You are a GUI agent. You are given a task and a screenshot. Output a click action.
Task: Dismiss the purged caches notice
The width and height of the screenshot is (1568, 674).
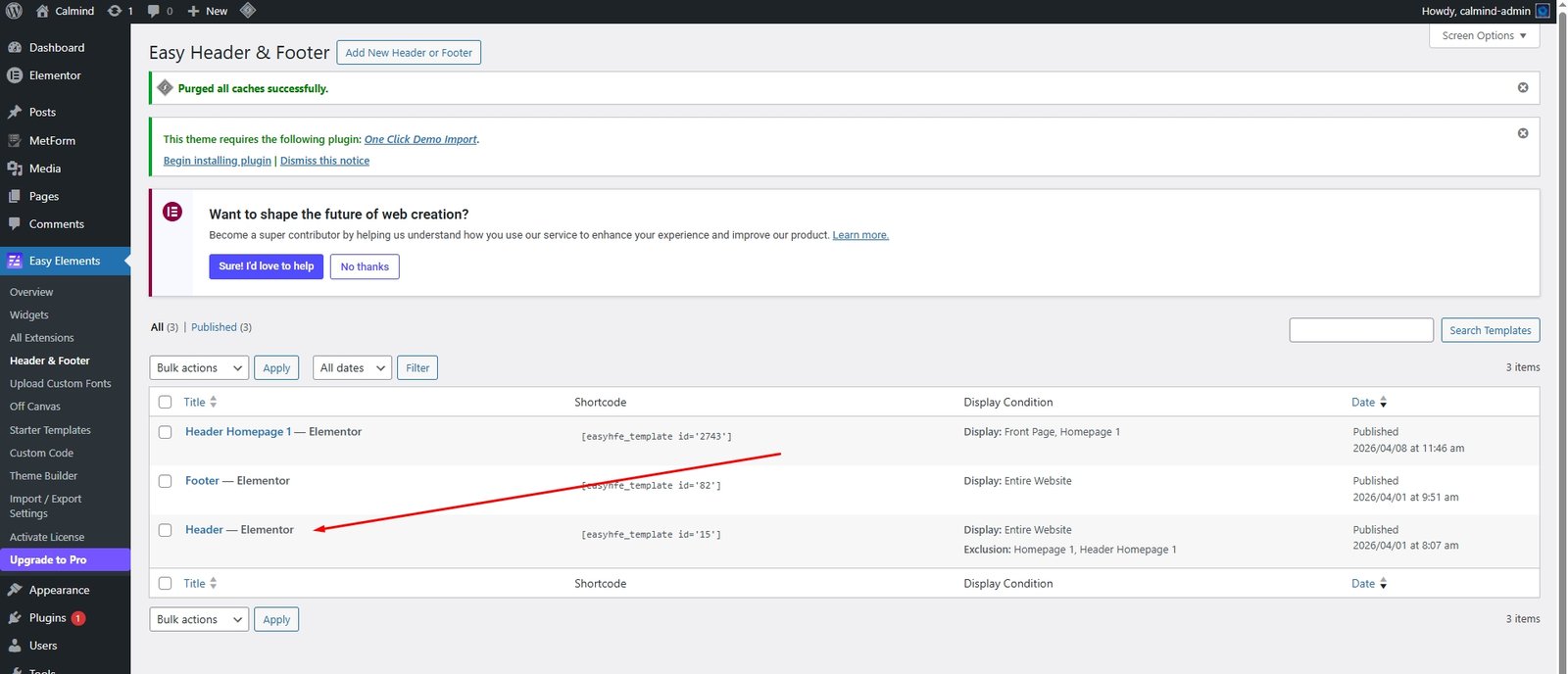(1523, 88)
